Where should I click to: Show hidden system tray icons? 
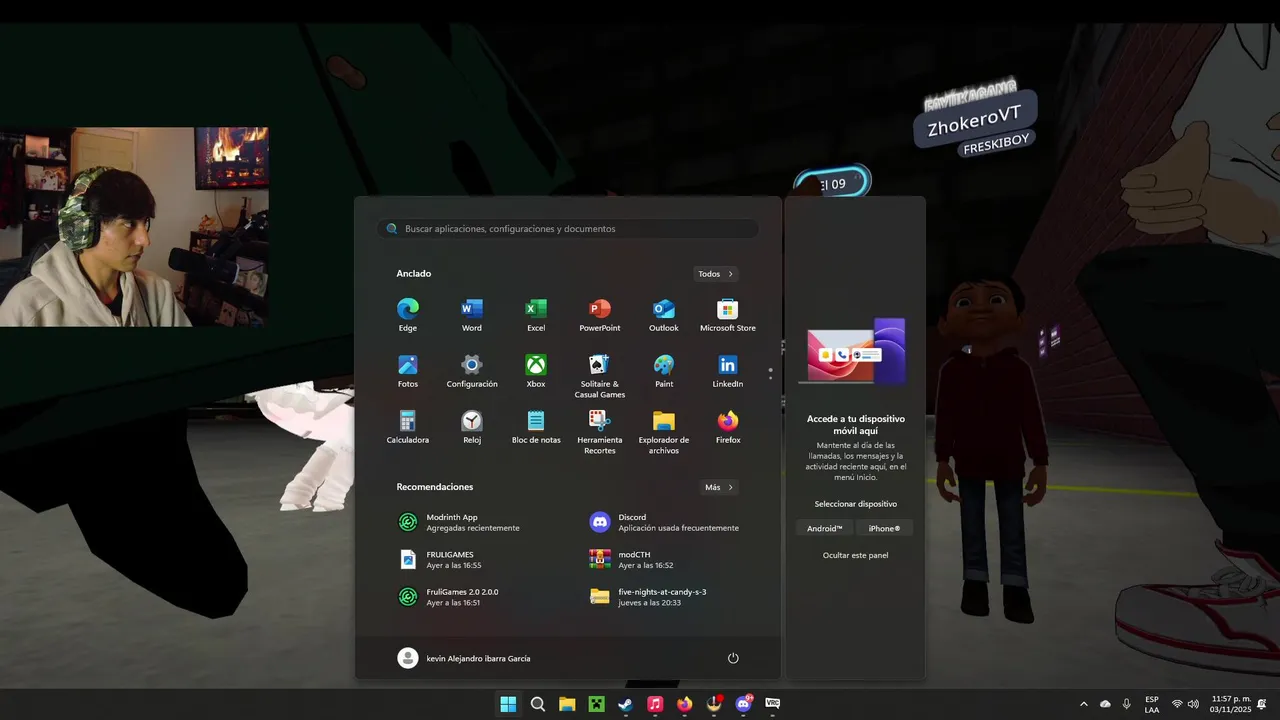[1083, 704]
